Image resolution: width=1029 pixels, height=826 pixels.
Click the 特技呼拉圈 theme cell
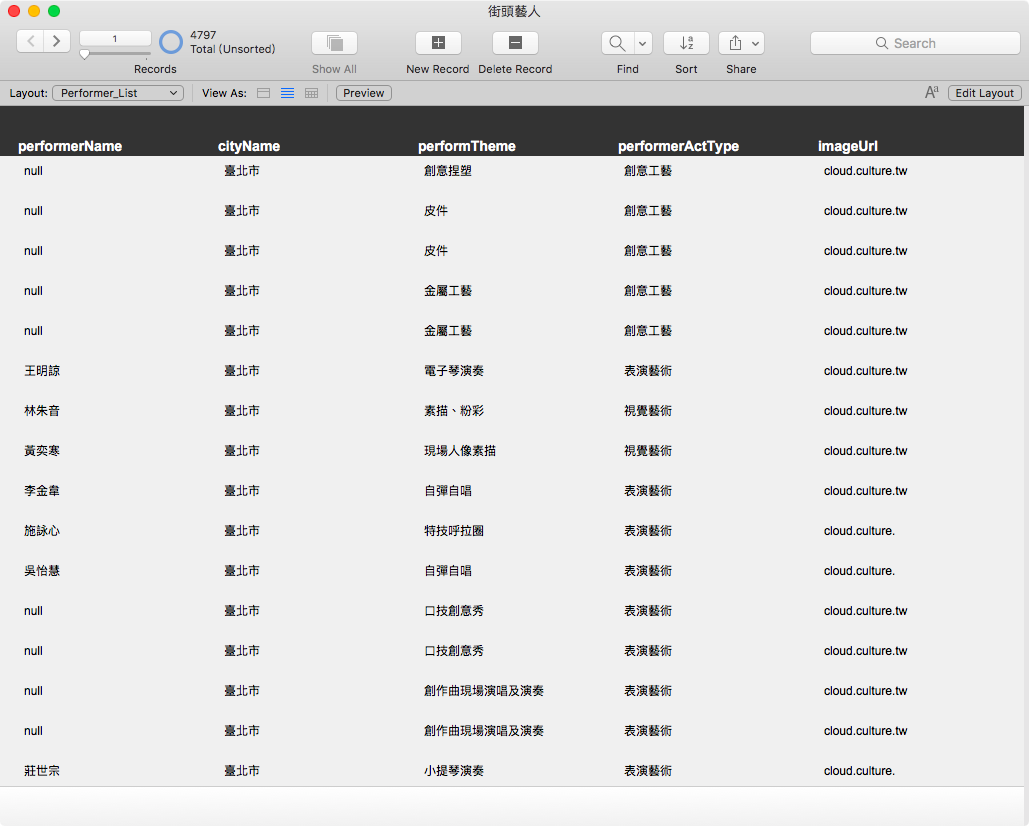(x=454, y=531)
